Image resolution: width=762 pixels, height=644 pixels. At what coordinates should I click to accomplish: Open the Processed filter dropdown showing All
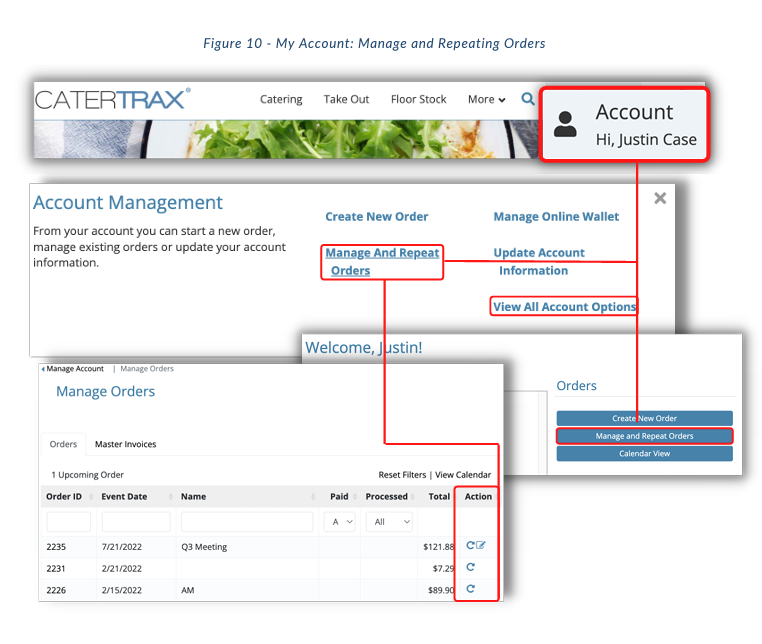coord(390,522)
